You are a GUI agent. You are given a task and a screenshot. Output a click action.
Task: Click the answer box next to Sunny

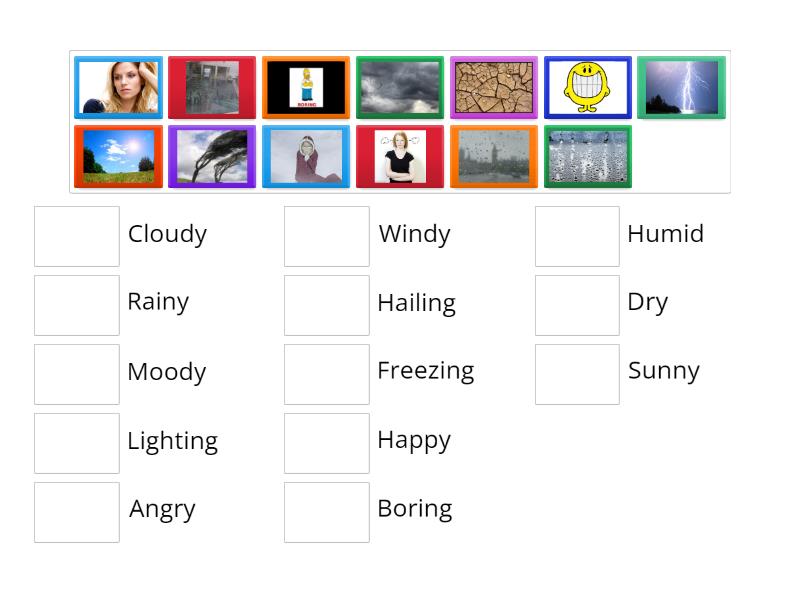click(577, 372)
